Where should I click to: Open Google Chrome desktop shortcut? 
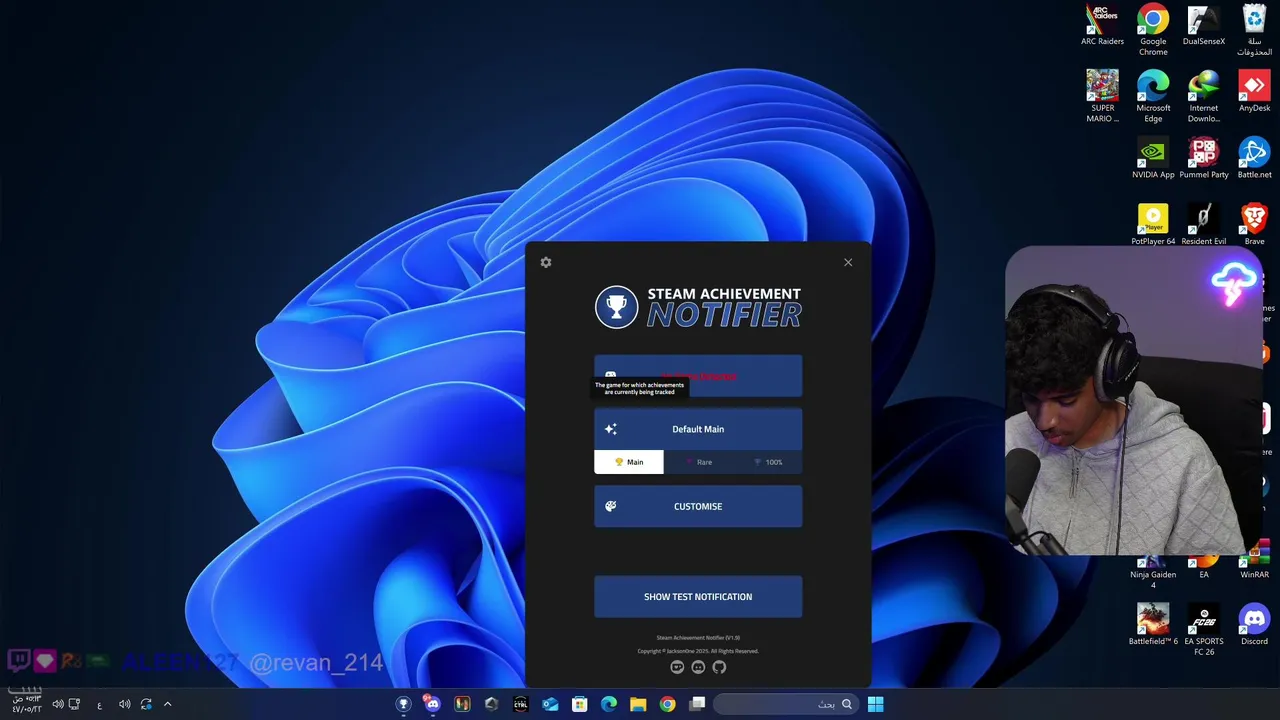tap(1153, 30)
